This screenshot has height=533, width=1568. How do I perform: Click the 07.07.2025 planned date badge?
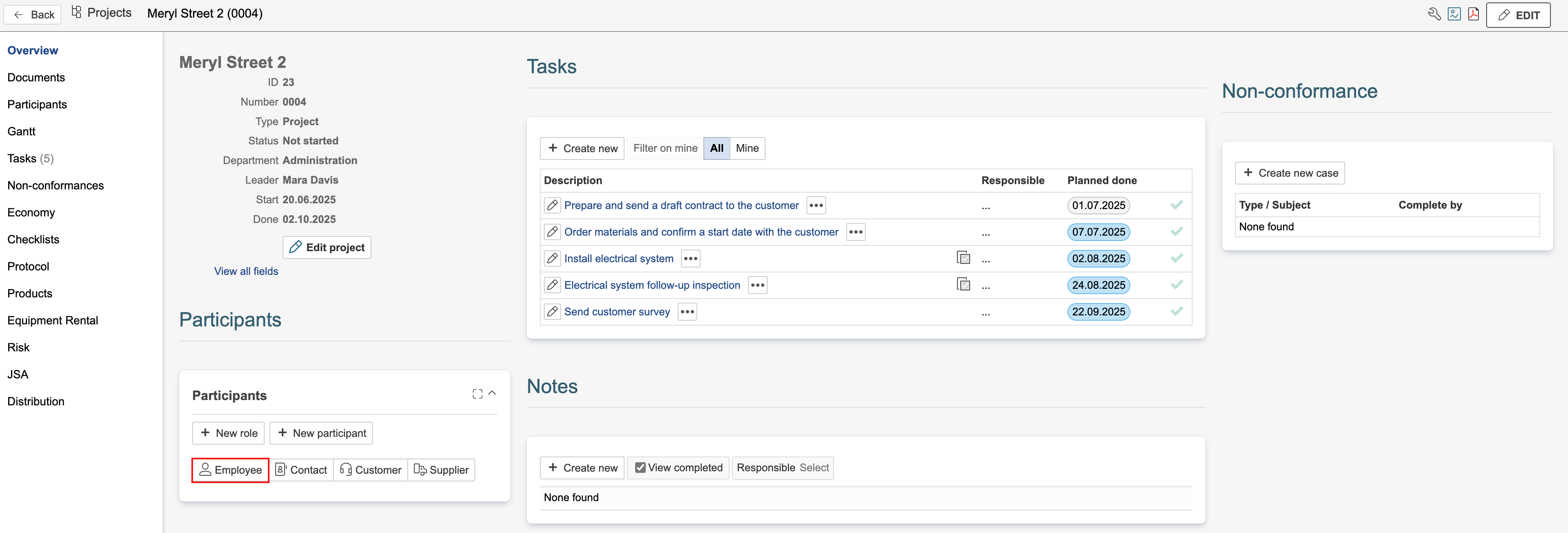(x=1098, y=232)
